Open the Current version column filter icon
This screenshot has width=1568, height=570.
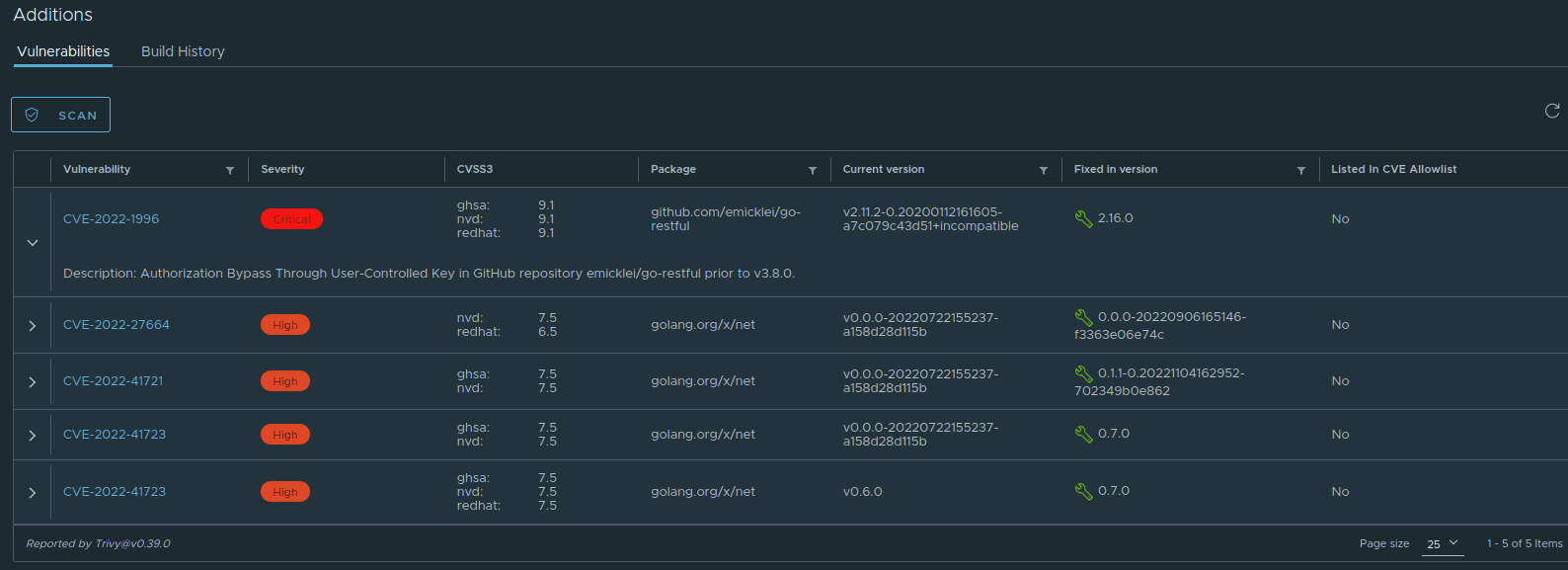[x=1044, y=171]
